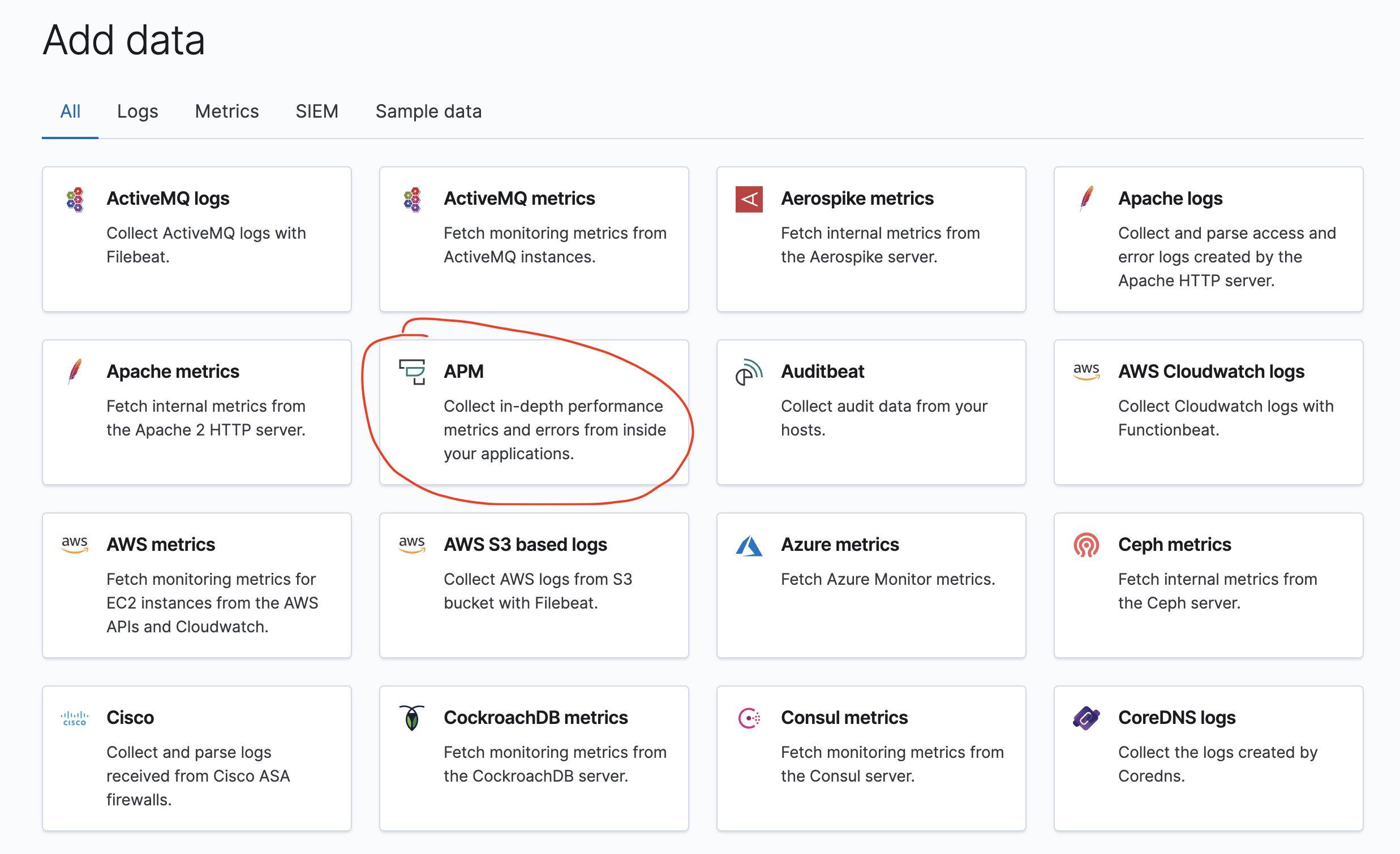Open the AWS S3 based logs title
This screenshot has width=1400, height=854.
point(526,544)
